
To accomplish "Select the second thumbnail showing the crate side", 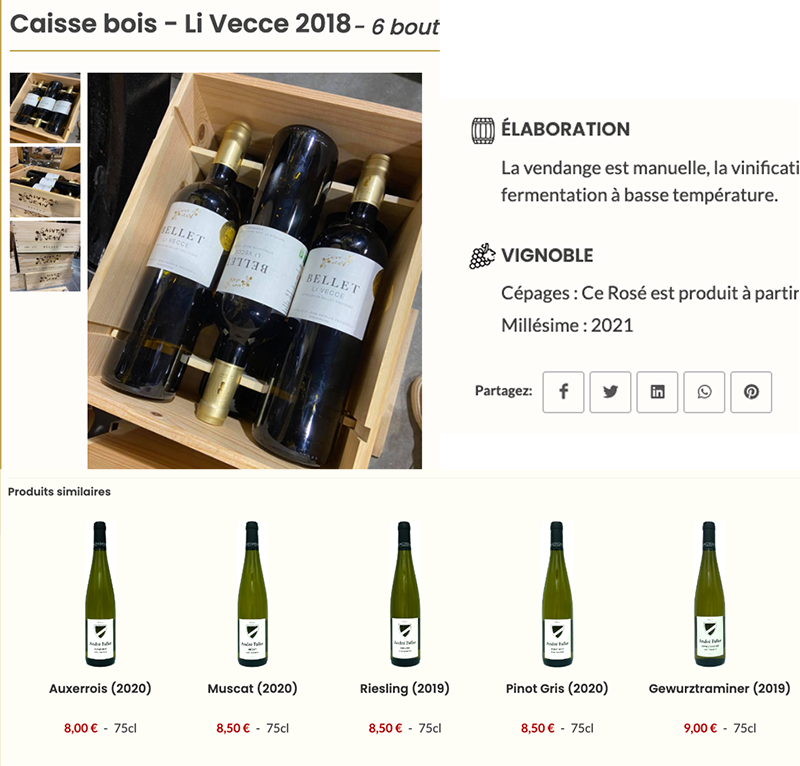I will point(45,182).
